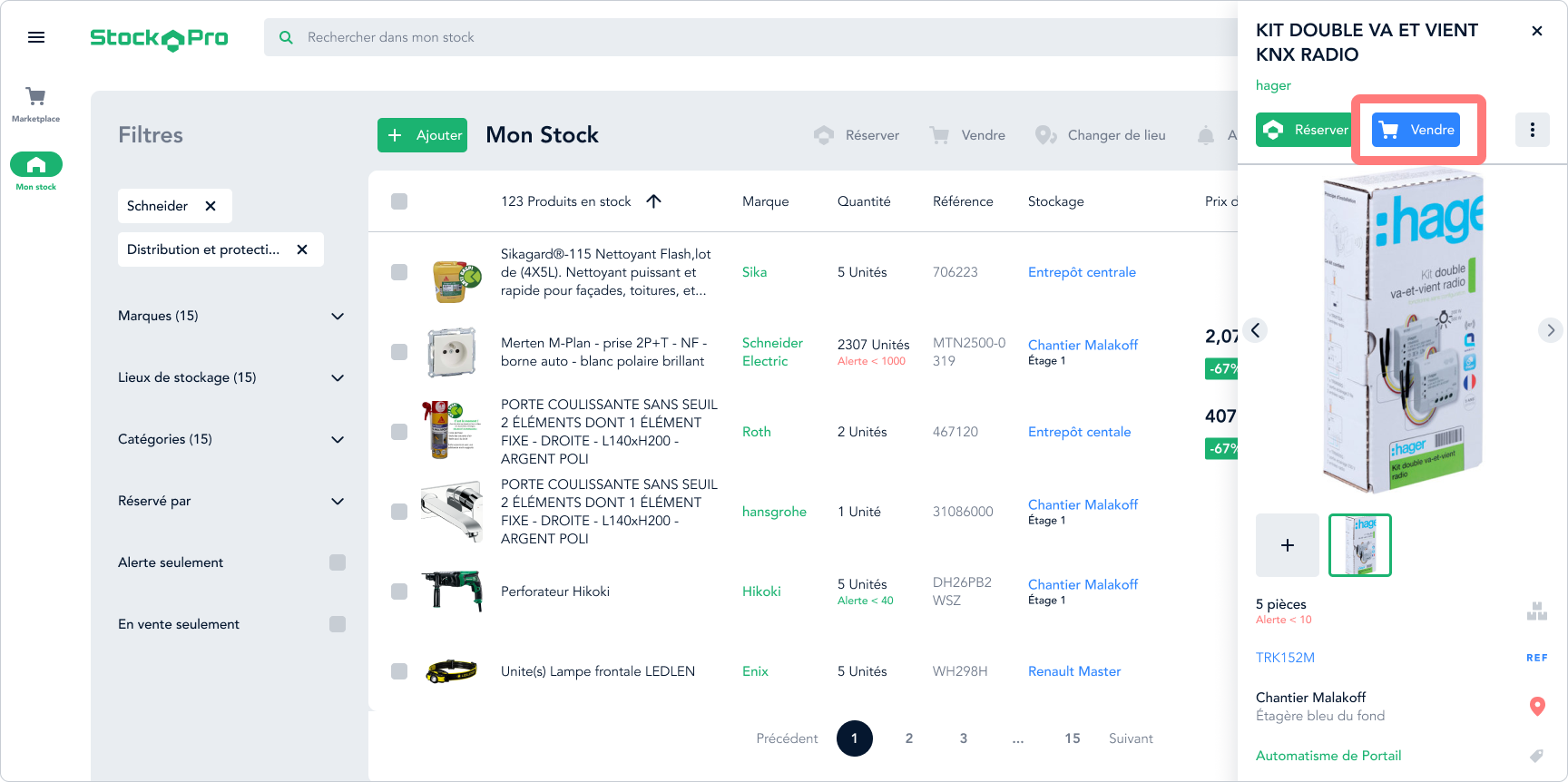Add a new product photo
This screenshot has height=782, width=1568.
(x=1288, y=545)
